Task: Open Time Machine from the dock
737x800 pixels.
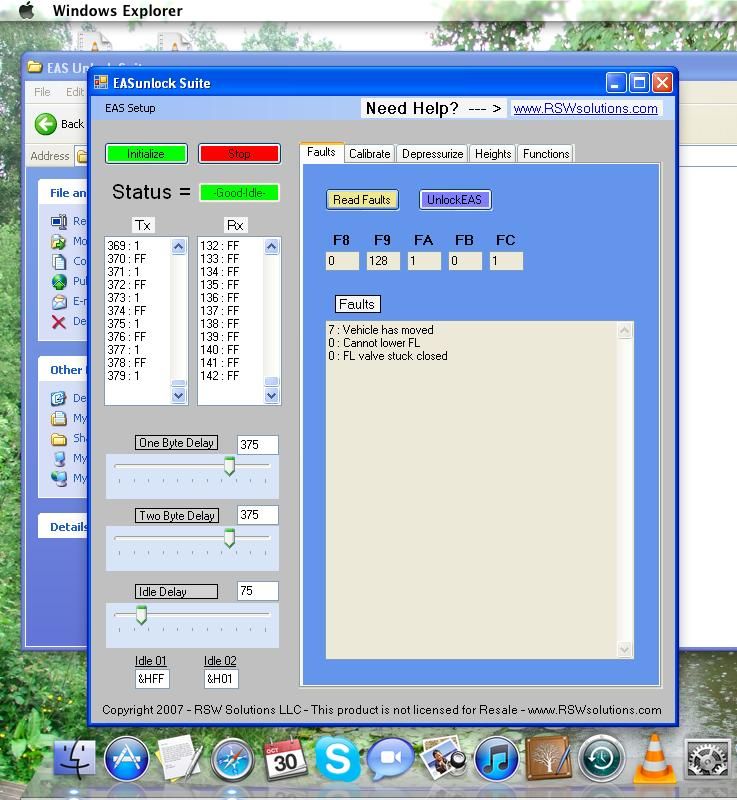Action: pyautogui.click(x=601, y=759)
